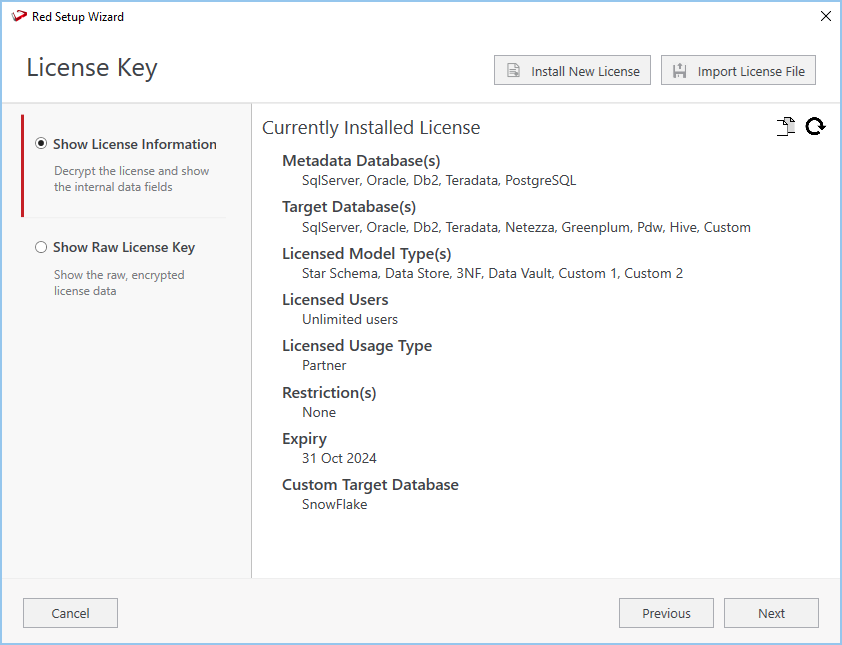The image size is (842, 645).
Task: Click the Currently Installed License heading
Action: 371,128
